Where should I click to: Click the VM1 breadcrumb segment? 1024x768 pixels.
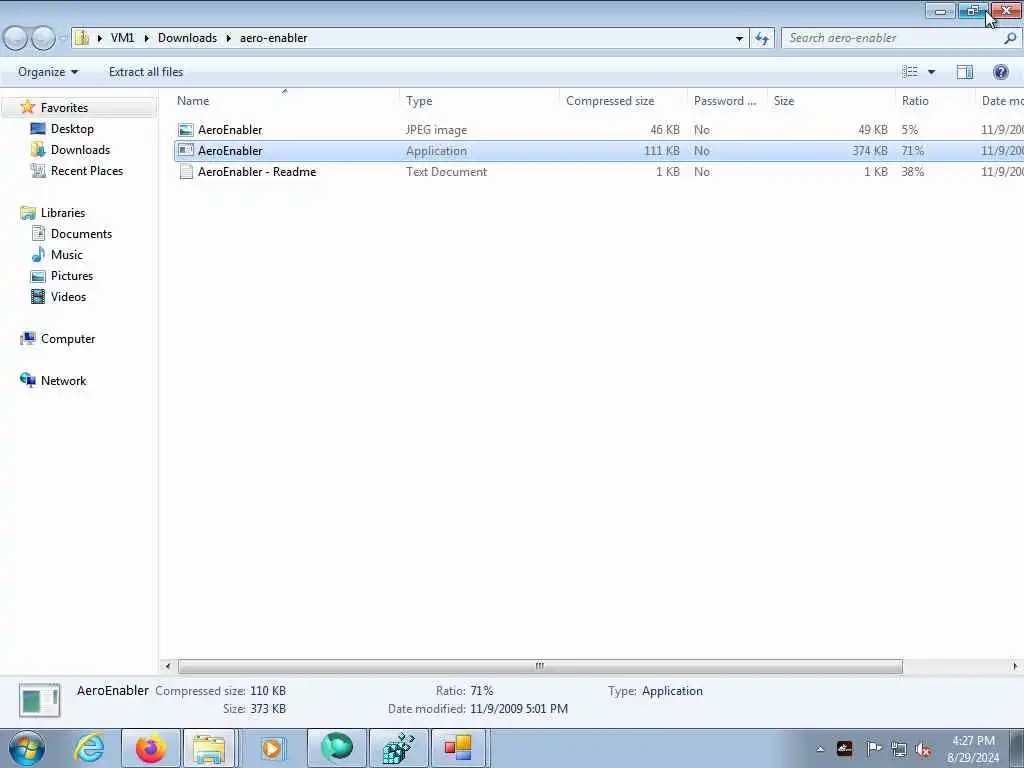(122, 38)
